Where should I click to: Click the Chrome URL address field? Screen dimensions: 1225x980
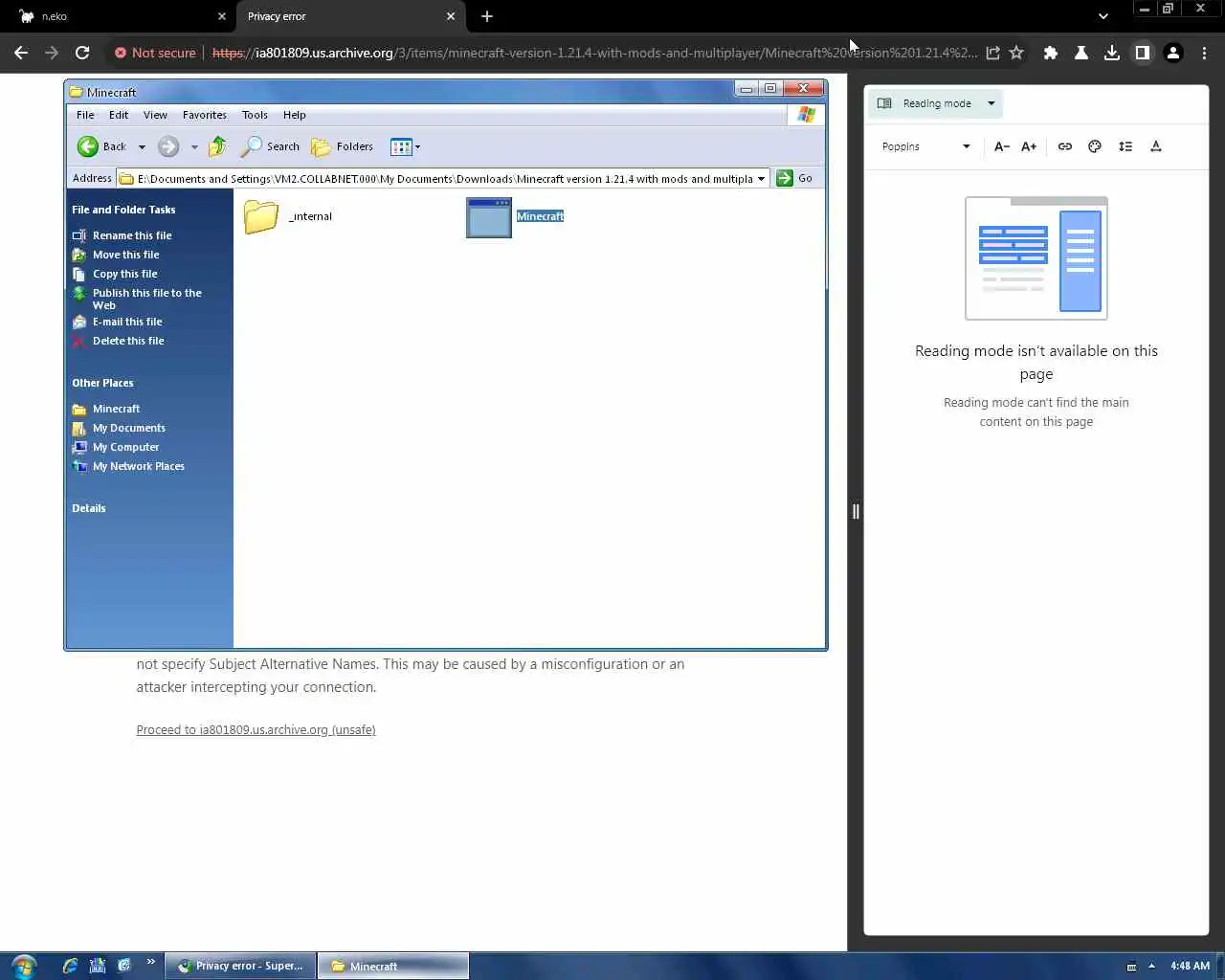pyautogui.click(x=593, y=53)
